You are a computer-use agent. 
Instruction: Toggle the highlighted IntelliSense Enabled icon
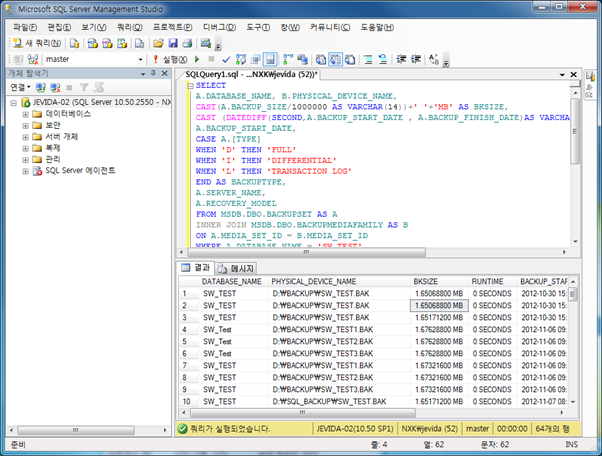[x=270, y=59]
